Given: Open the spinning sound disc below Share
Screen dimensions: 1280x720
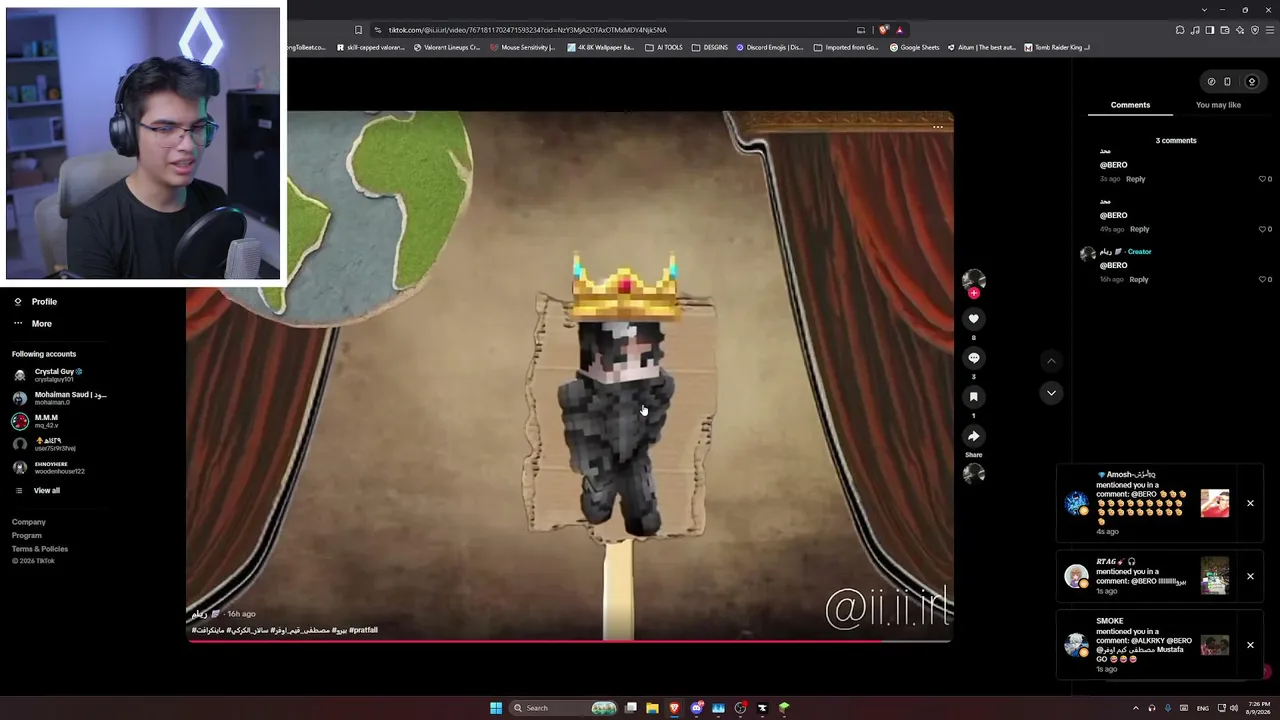Looking at the screenshot, I should coord(973,474).
